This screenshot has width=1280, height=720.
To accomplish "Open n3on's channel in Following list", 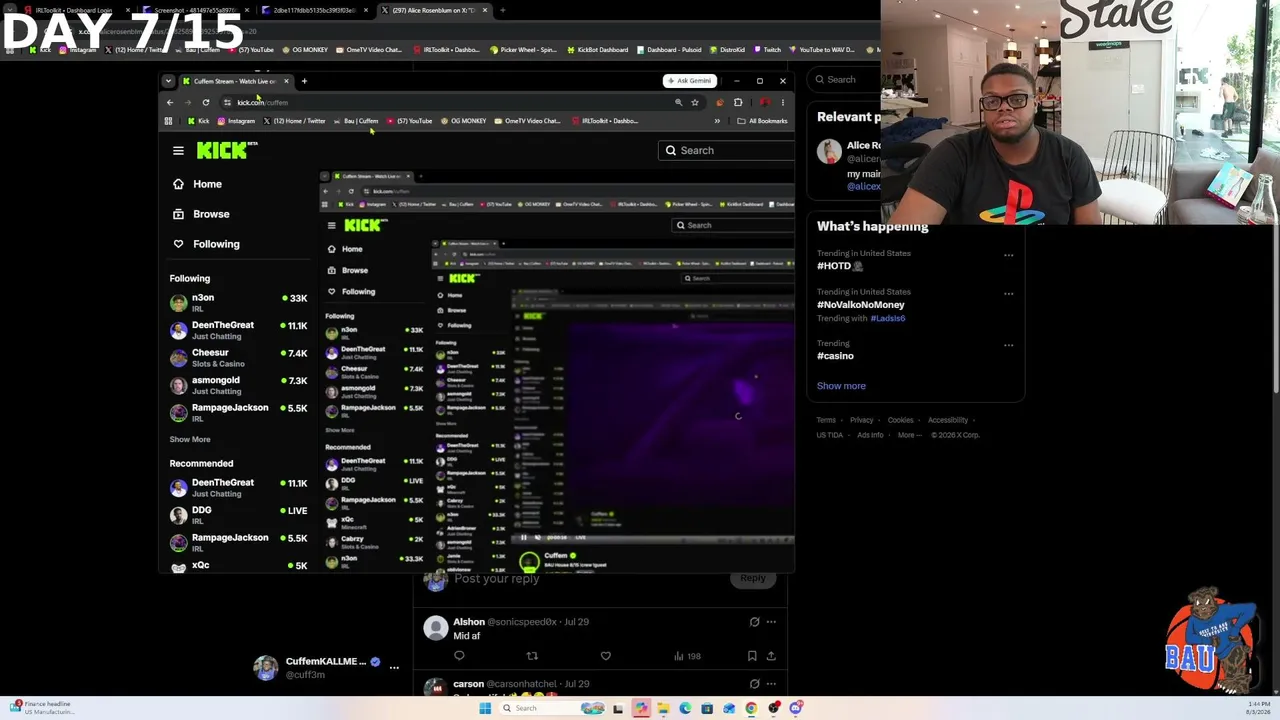I will coord(238,303).
